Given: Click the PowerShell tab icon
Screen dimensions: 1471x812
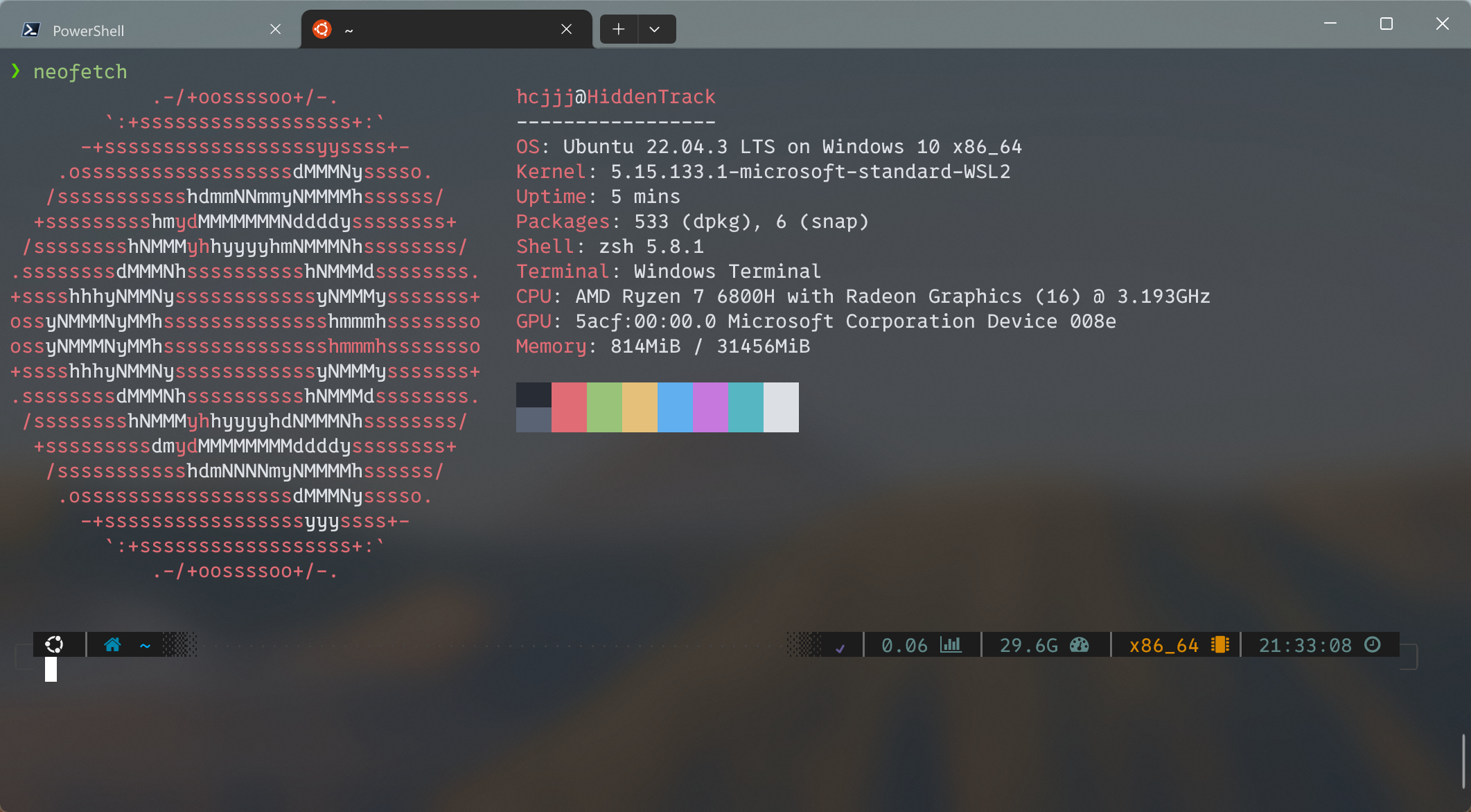Looking at the screenshot, I should point(31,30).
